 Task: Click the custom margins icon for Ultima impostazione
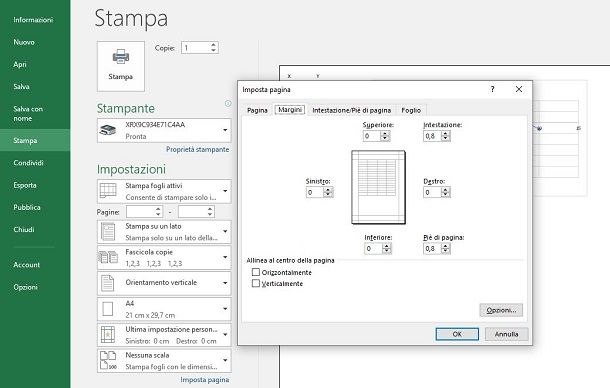(108, 335)
